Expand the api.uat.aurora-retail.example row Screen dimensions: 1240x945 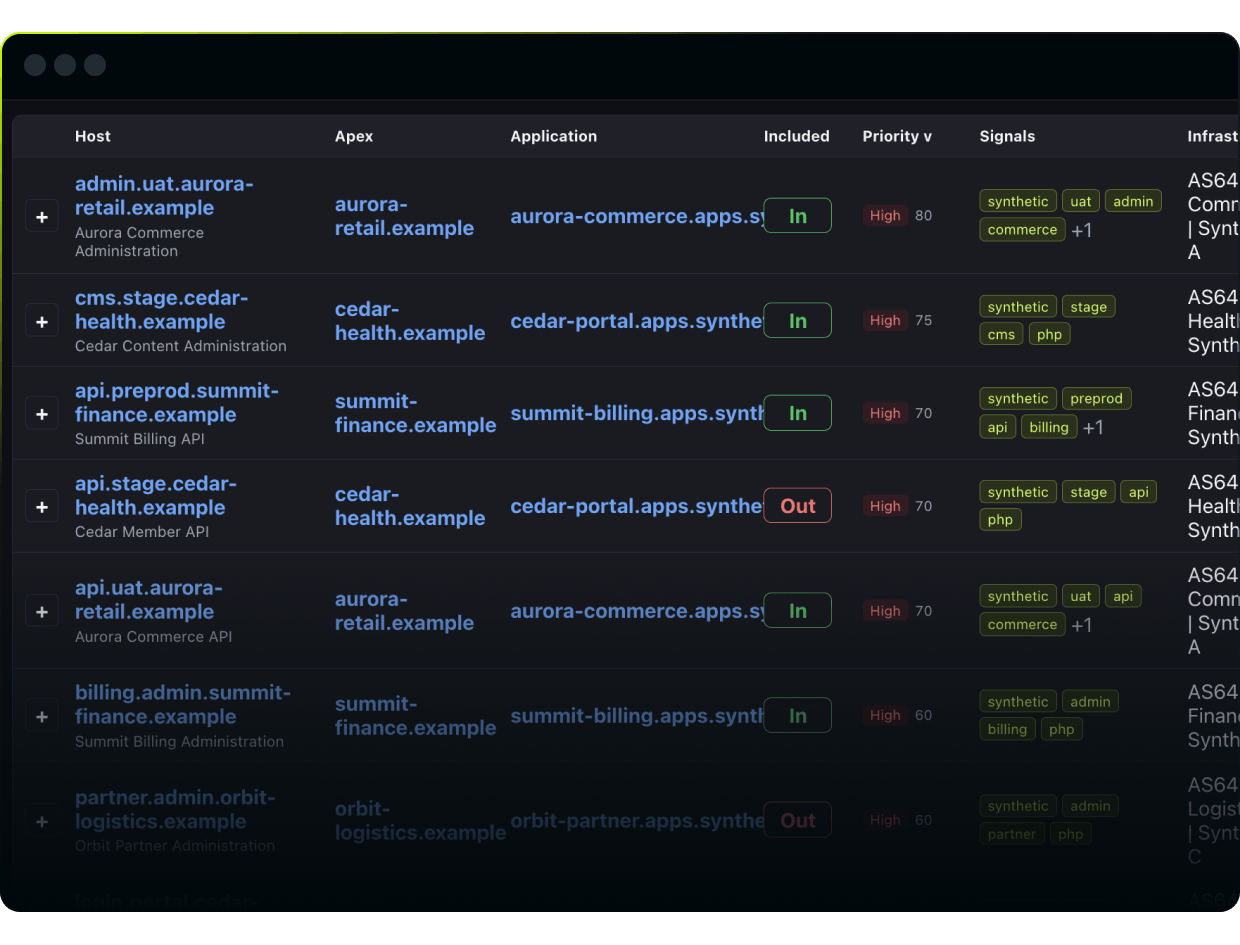coord(42,611)
